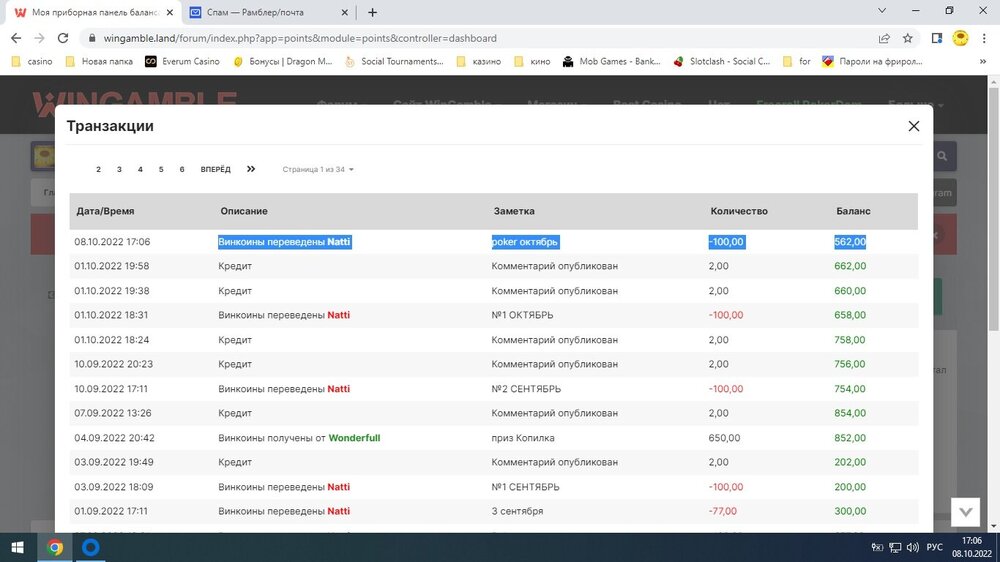Navigate back with the browser back arrow
1000x562 pixels.
pyautogui.click(x=16, y=38)
